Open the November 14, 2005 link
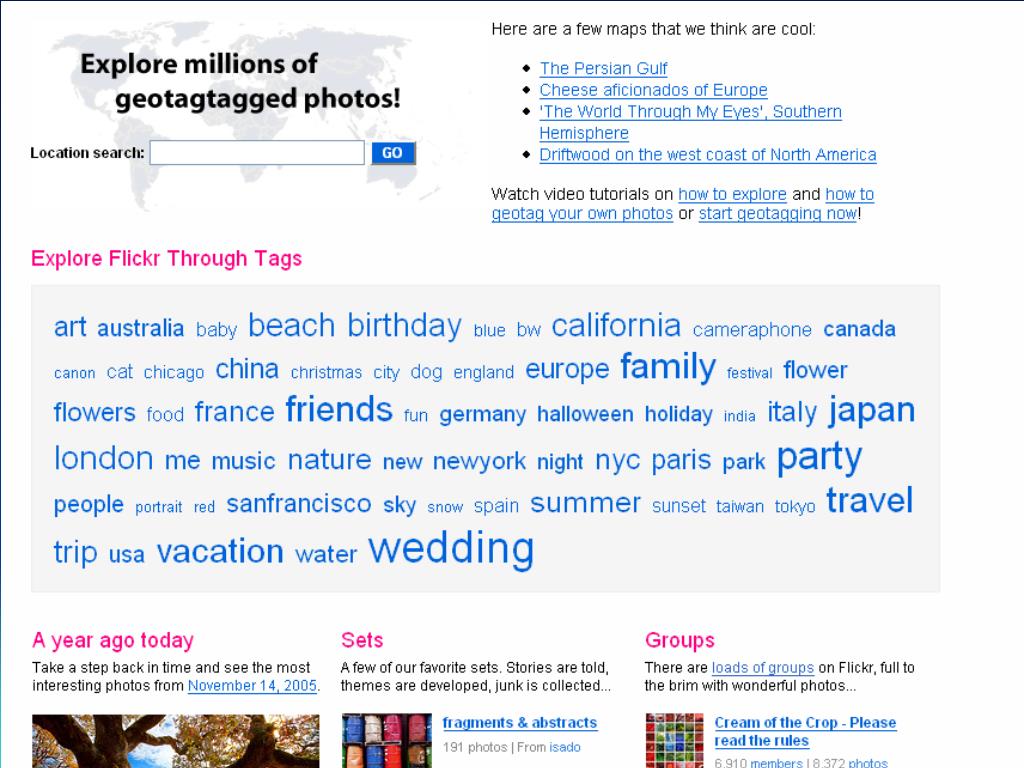This screenshot has width=1024, height=768. click(x=252, y=686)
